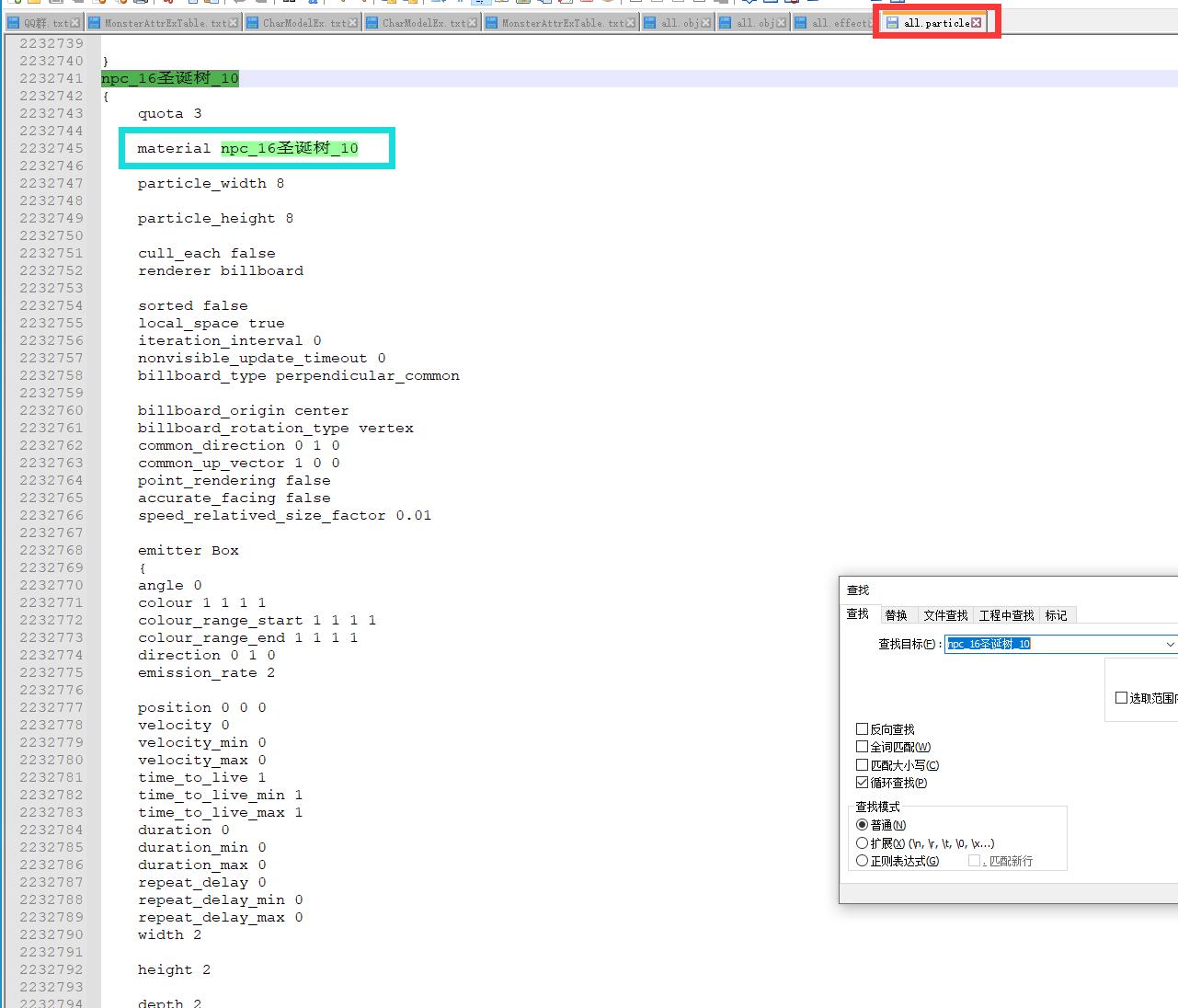The height and width of the screenshot is (1008, 1178).
Task: Enable the 匹配大小写(C) checkbox
Action: (862, 765)
